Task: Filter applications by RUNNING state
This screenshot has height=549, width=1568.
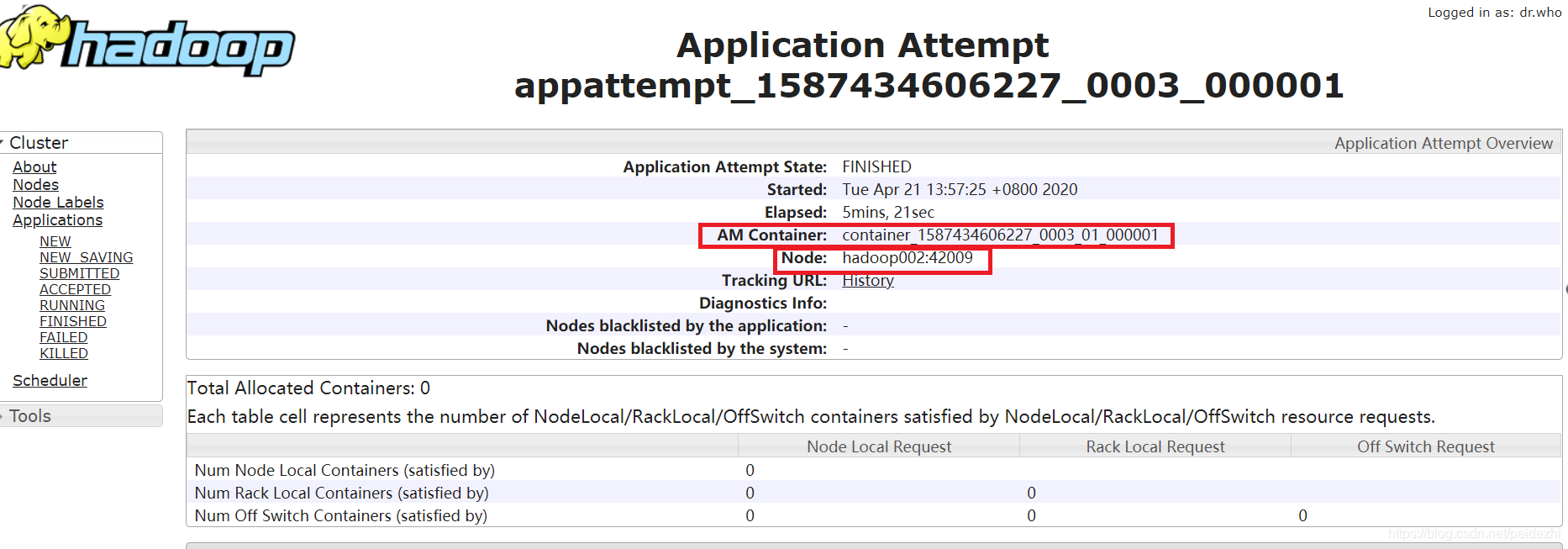Action: [x=72, y=305]
